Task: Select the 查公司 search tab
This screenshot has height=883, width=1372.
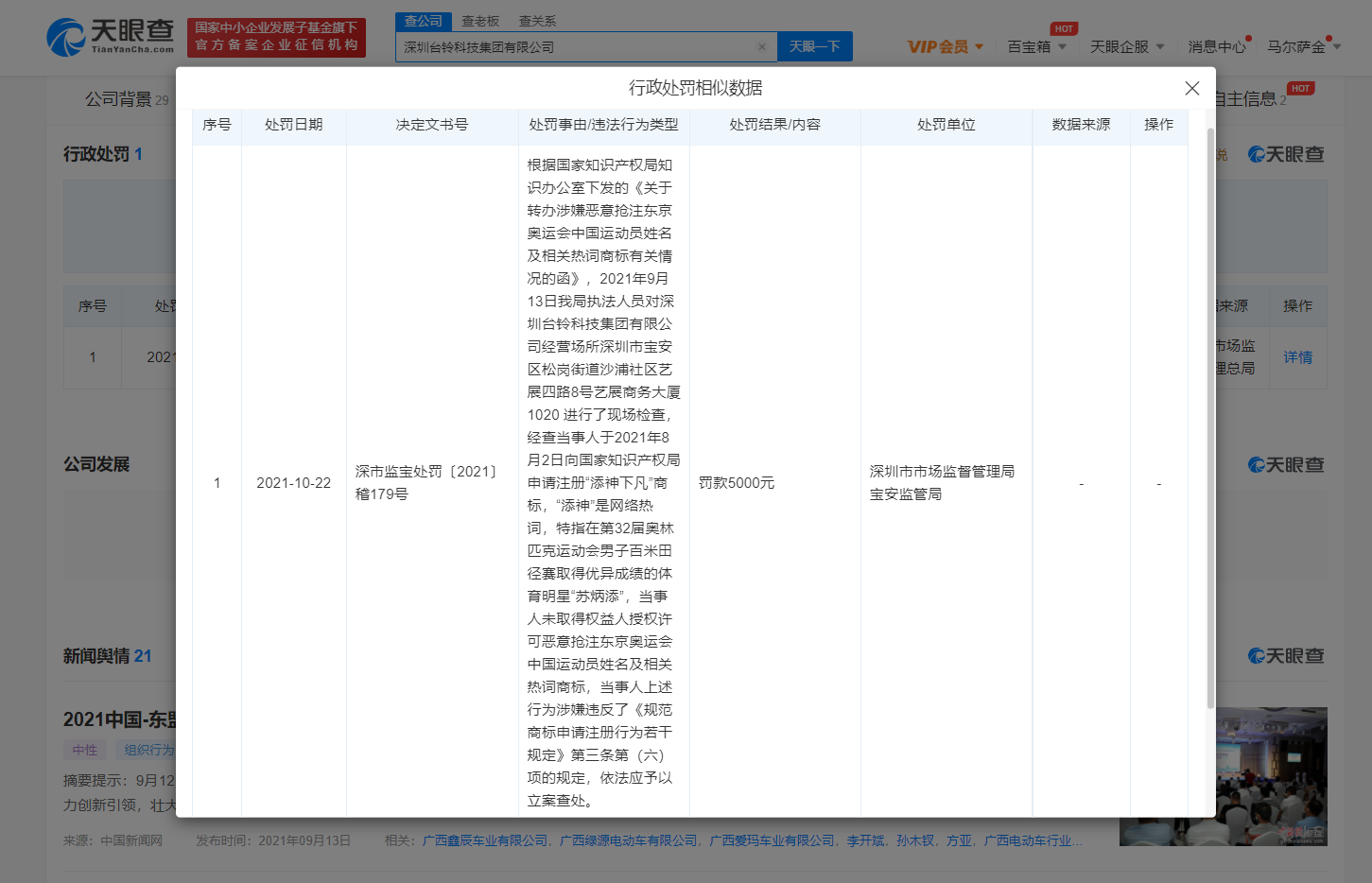Action: [x=423, y=21]
